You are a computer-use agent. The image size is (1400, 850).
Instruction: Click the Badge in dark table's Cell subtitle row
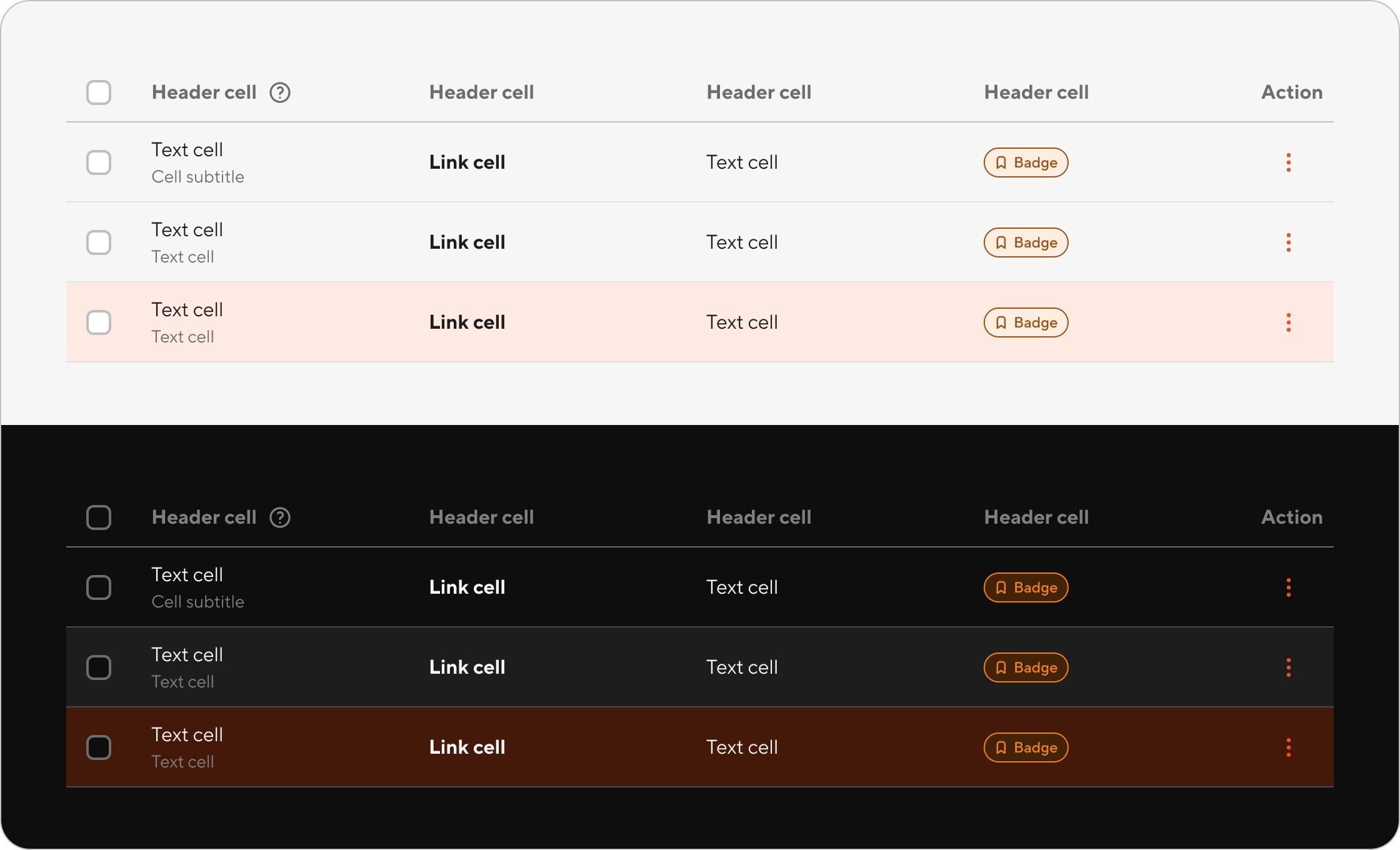coord(1026,587)
